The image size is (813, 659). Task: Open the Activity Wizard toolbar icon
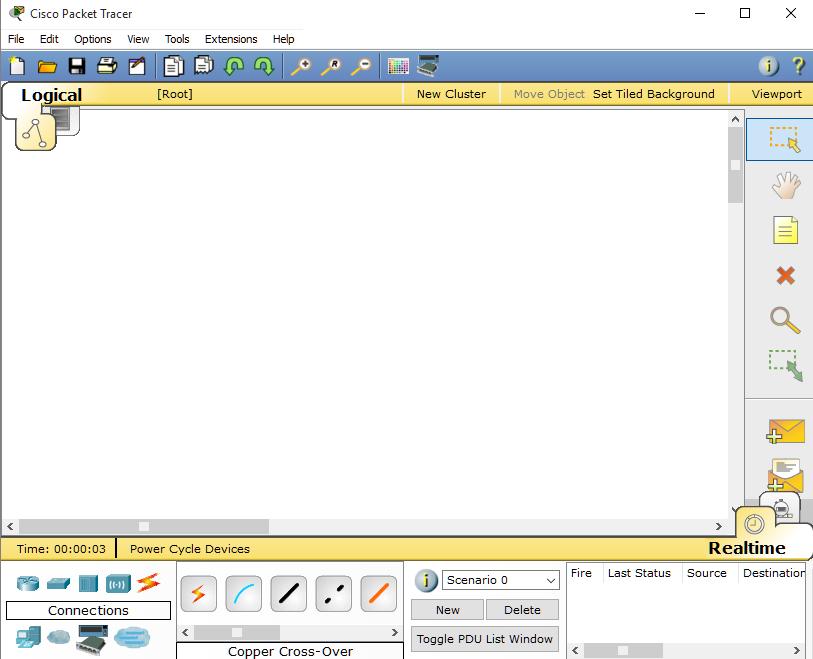coord(137,66)
